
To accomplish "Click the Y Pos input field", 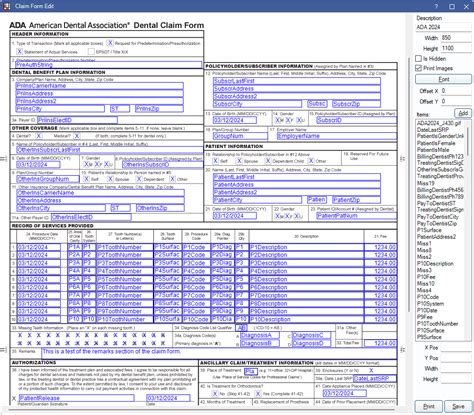I will click(x=456, y=358).
